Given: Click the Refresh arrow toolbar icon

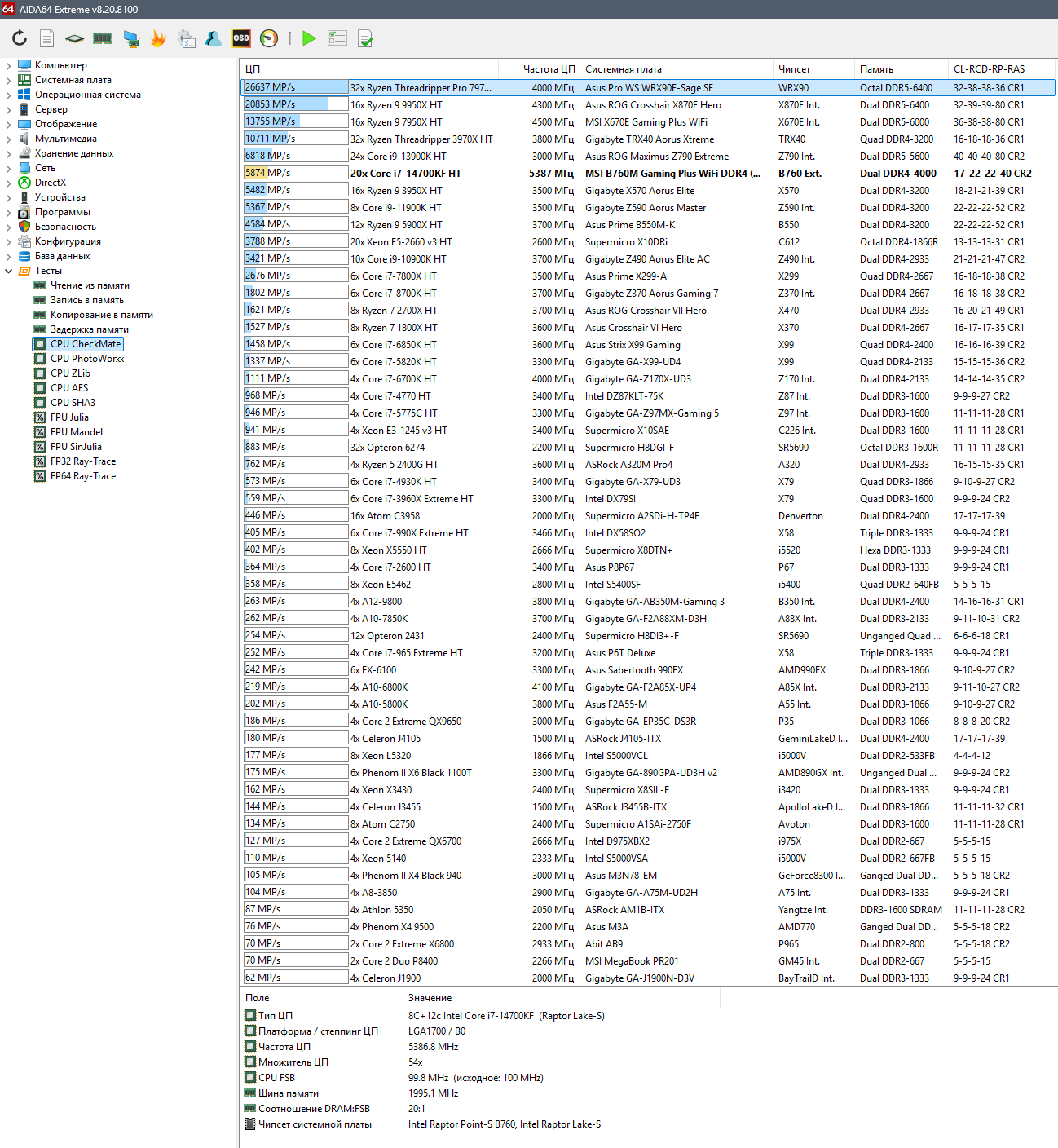Looking at the screenshot, I should pyautogui.click(x=20, y=38).
